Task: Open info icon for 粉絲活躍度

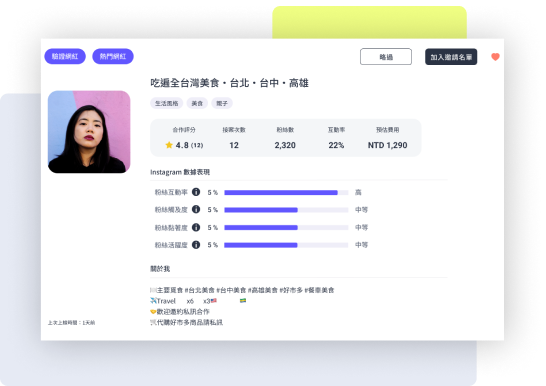Action: pyautogui.click(x=196, y=245)
